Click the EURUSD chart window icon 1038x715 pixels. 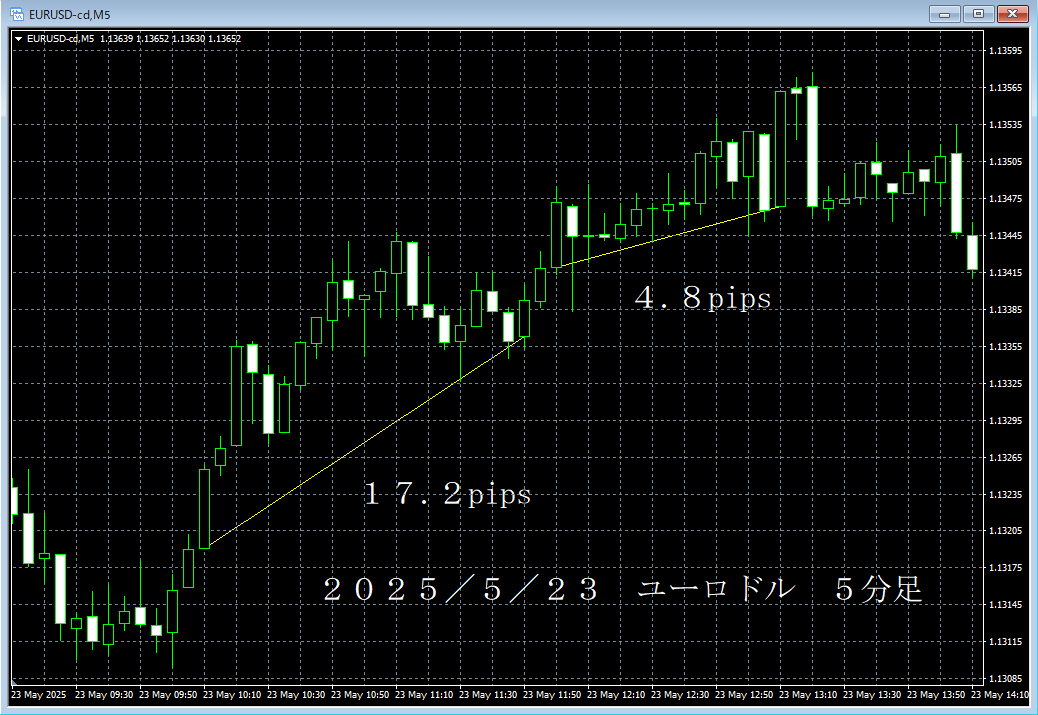(16, 14)
